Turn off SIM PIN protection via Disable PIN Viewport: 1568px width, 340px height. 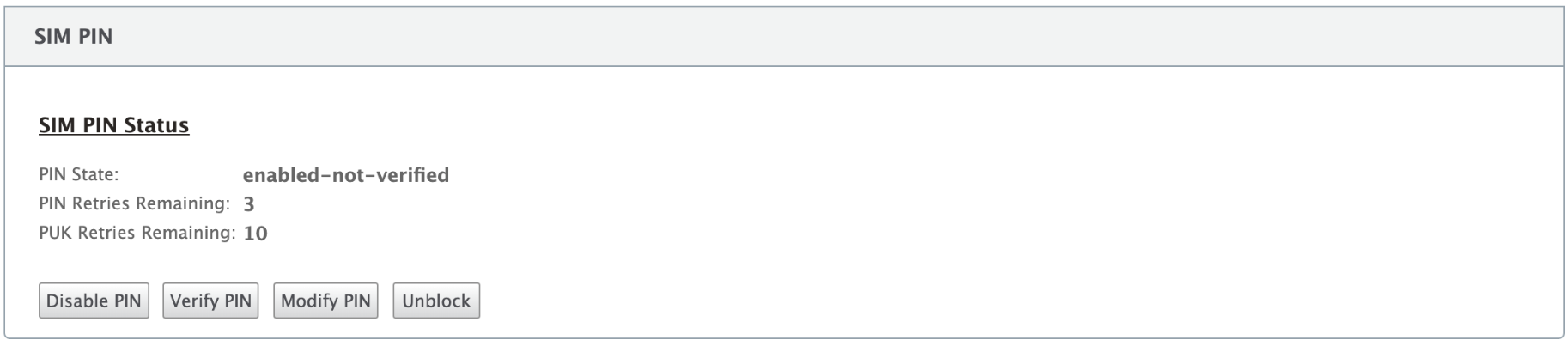[94, 301]
